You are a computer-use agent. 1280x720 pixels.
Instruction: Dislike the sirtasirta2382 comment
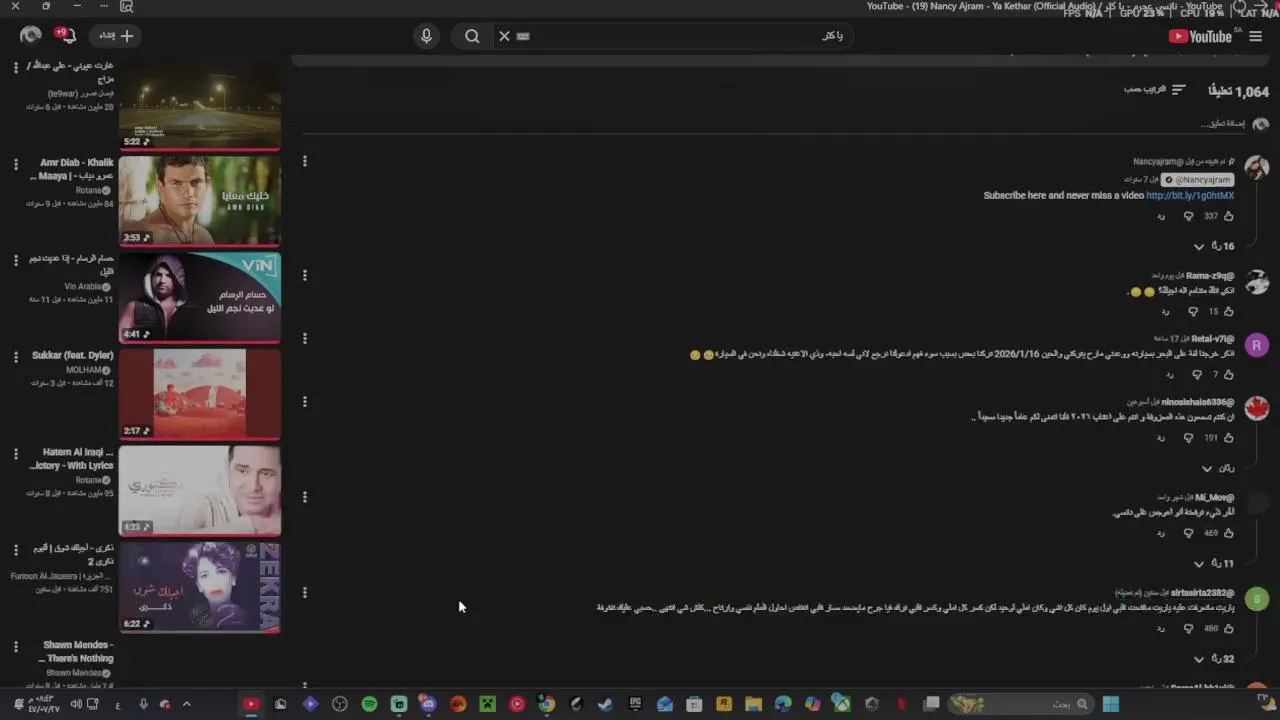(1189, 629)
